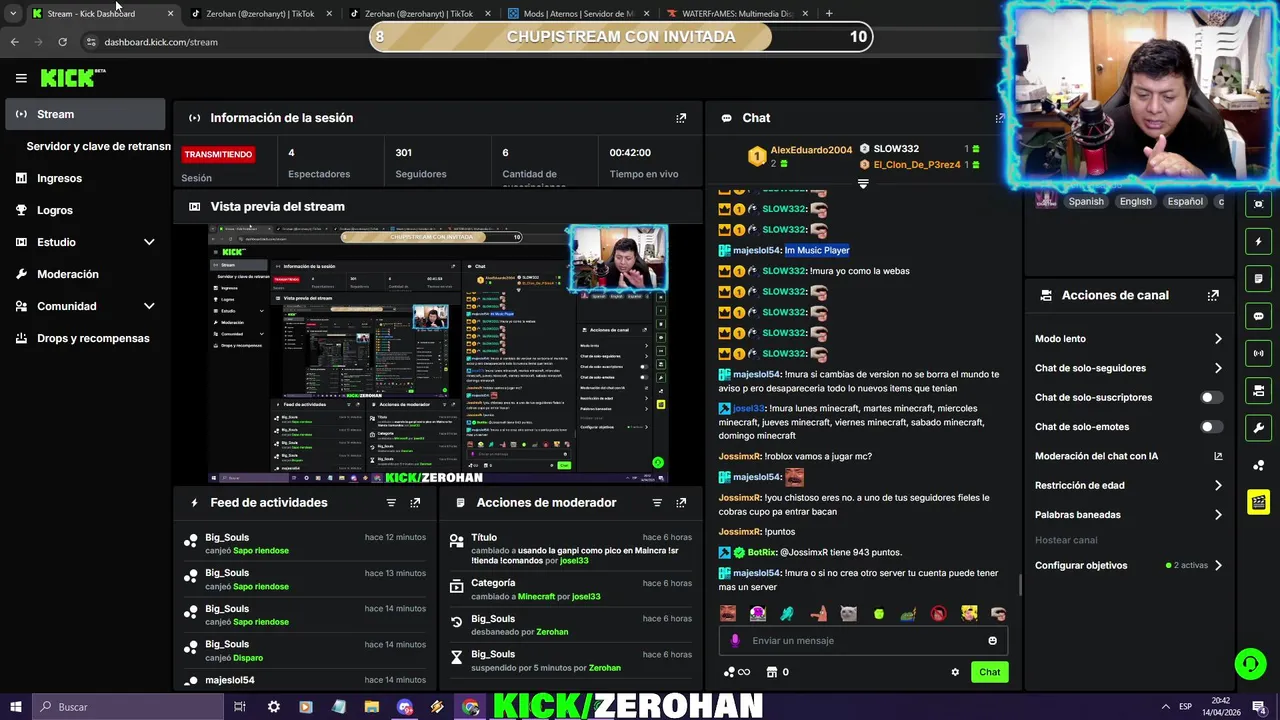Viewport: 1280px width, 720px height.
Task: Click the wrench icon in right rail
Action: [x=1258, y=428]
